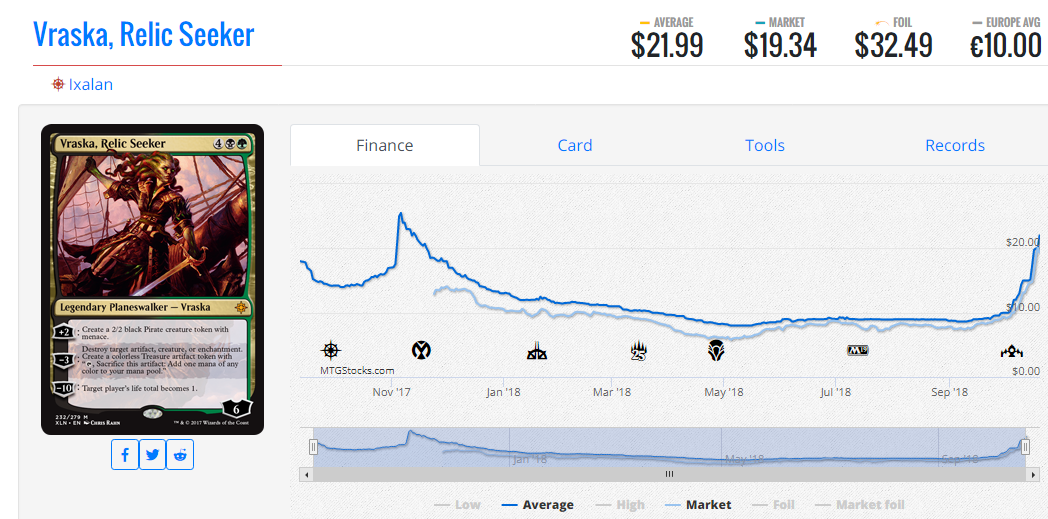
Task: Click the Sep '18 axis label on main chart
Action: coord(949,392)
